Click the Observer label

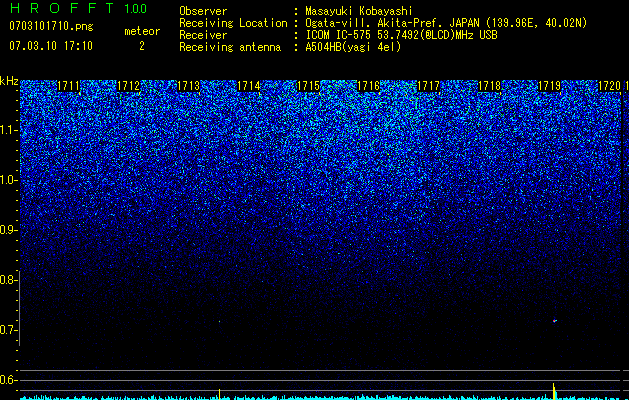pyautogui.click(x=203, y=11)
